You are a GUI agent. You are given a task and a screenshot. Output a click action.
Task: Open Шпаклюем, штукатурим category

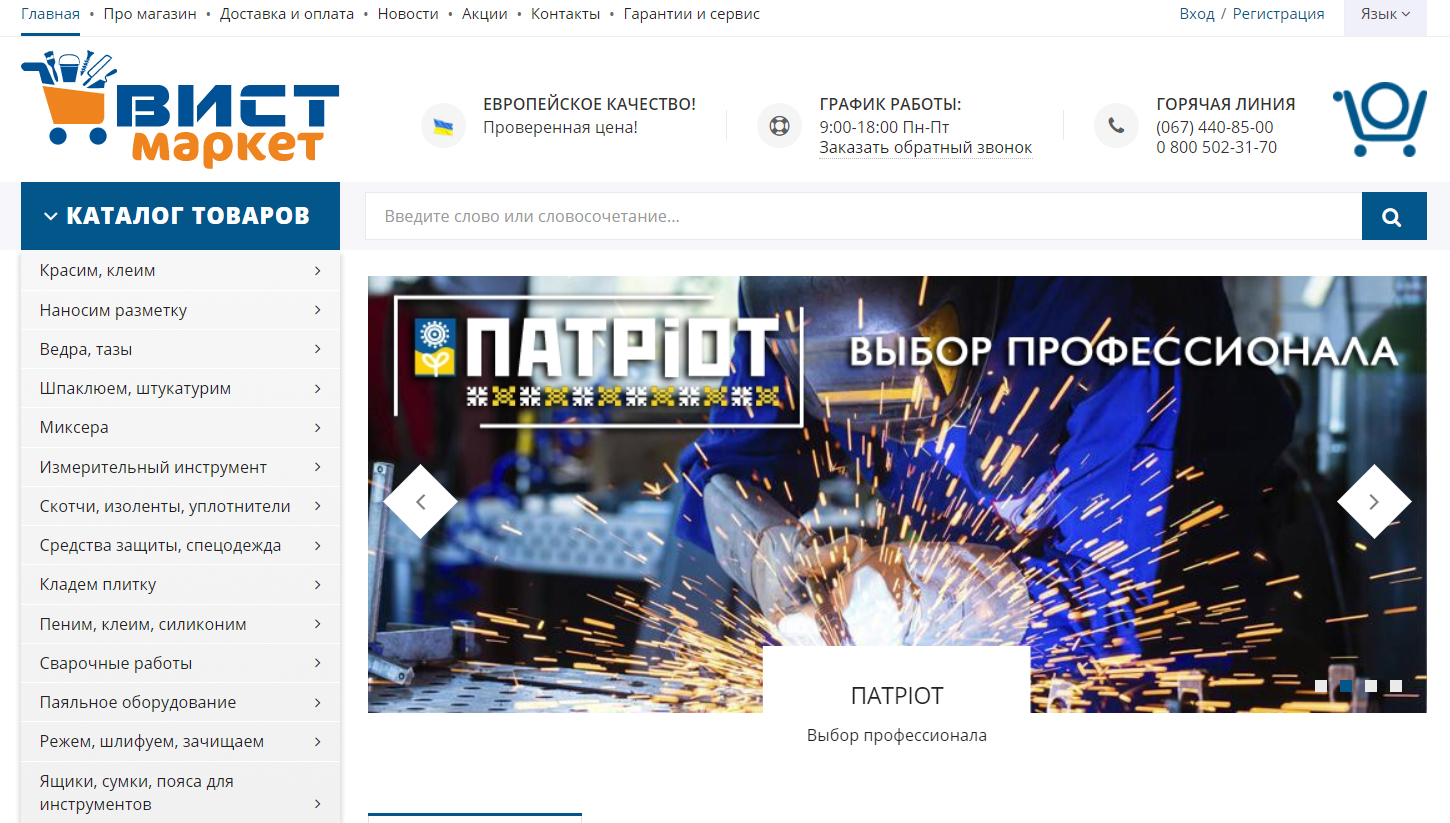(x=135, y=388)
